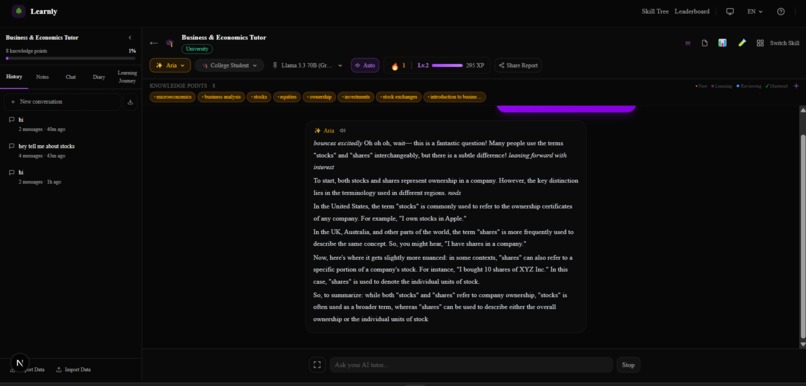Open the EN language dropdown

point(755,11)
